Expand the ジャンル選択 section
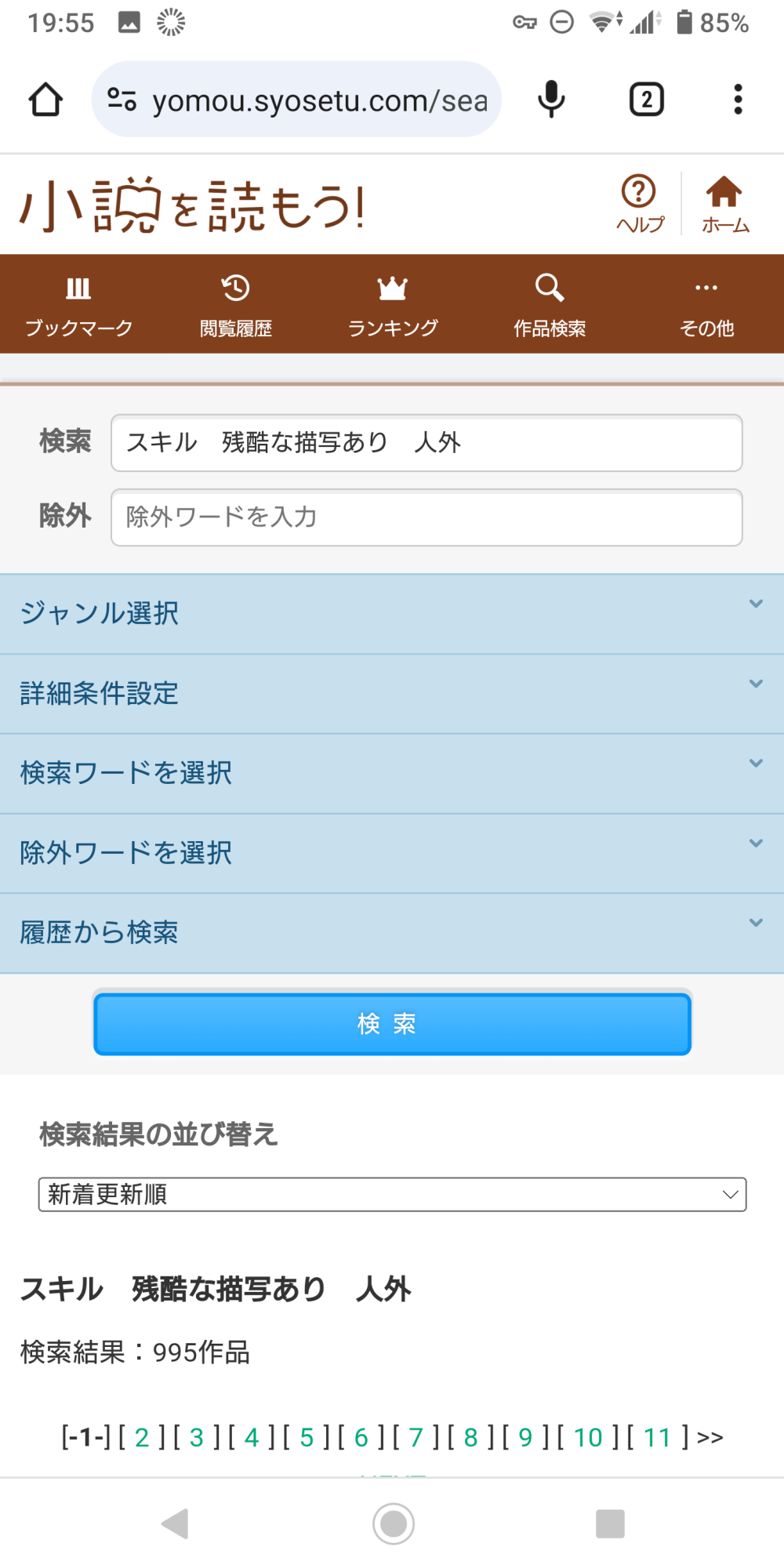The width and height of the screenshot is (784, 1568). coord(392,613)
